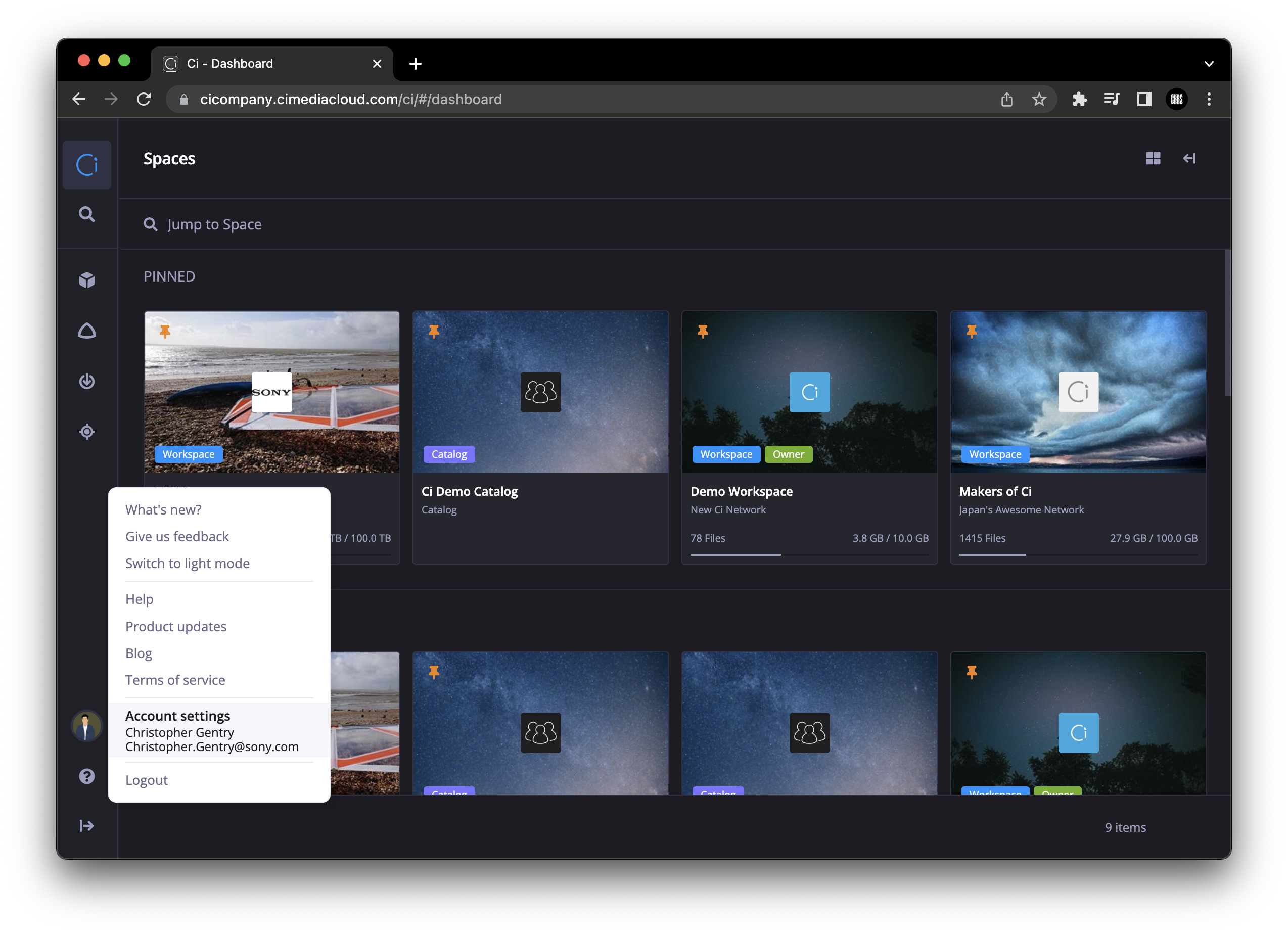This screenshot has height=934, width=1288.
Task: Click the 9 items status text
Action: click(x=1125, y=827)
